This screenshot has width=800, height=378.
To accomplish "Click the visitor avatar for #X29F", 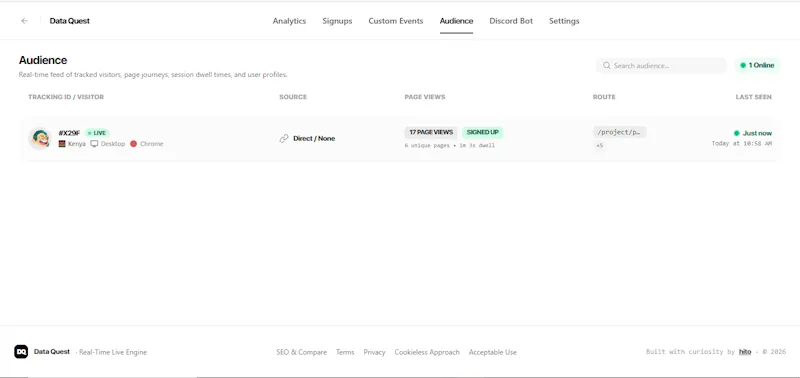I will [x=40, y=138].
